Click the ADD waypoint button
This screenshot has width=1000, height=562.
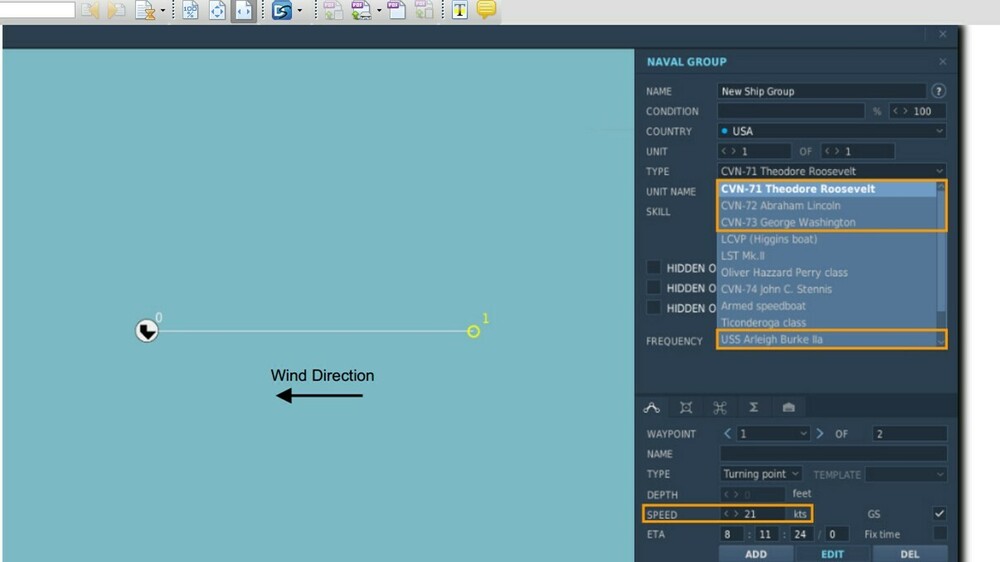point(756,554)
